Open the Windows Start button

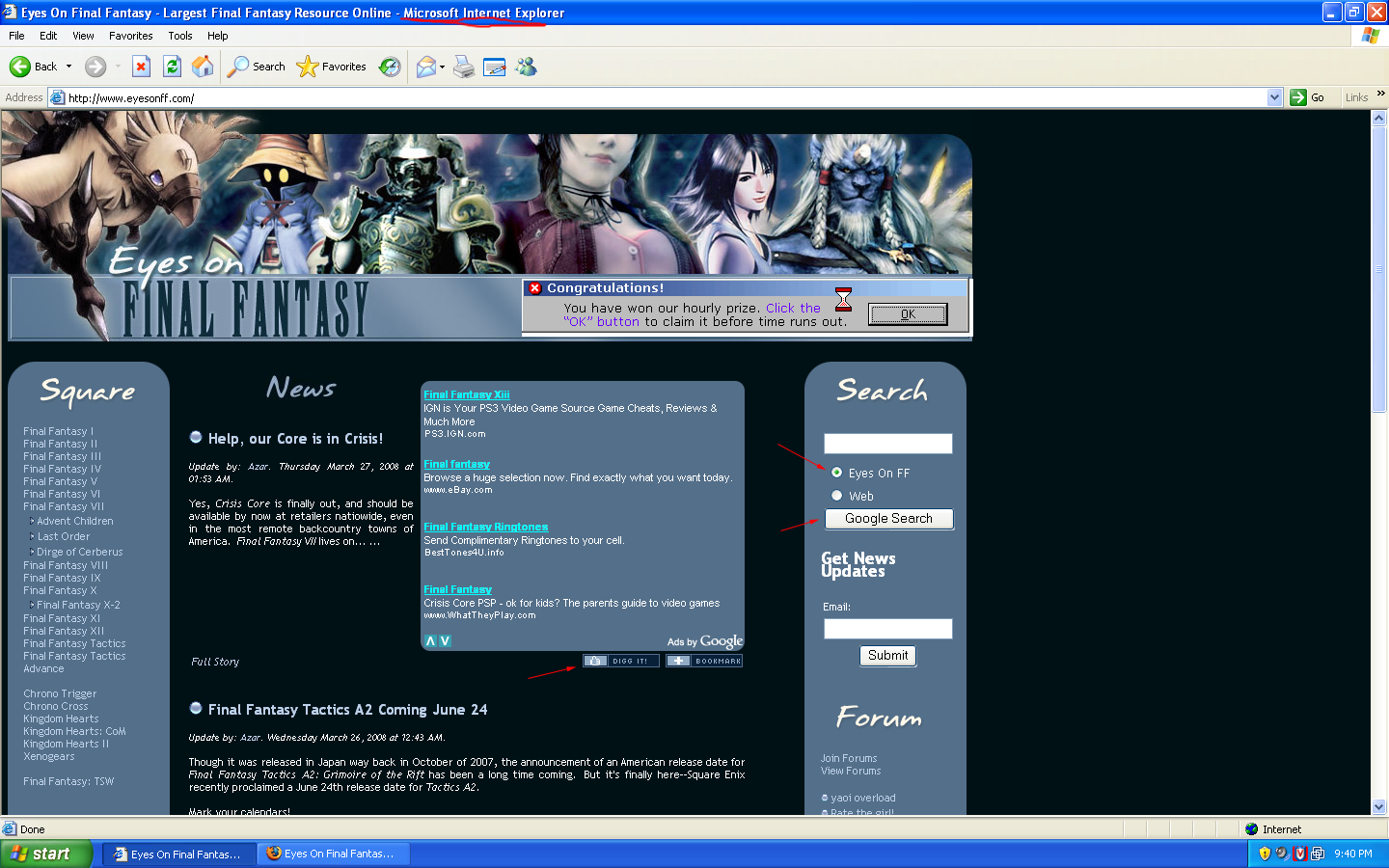click(46, 854)
